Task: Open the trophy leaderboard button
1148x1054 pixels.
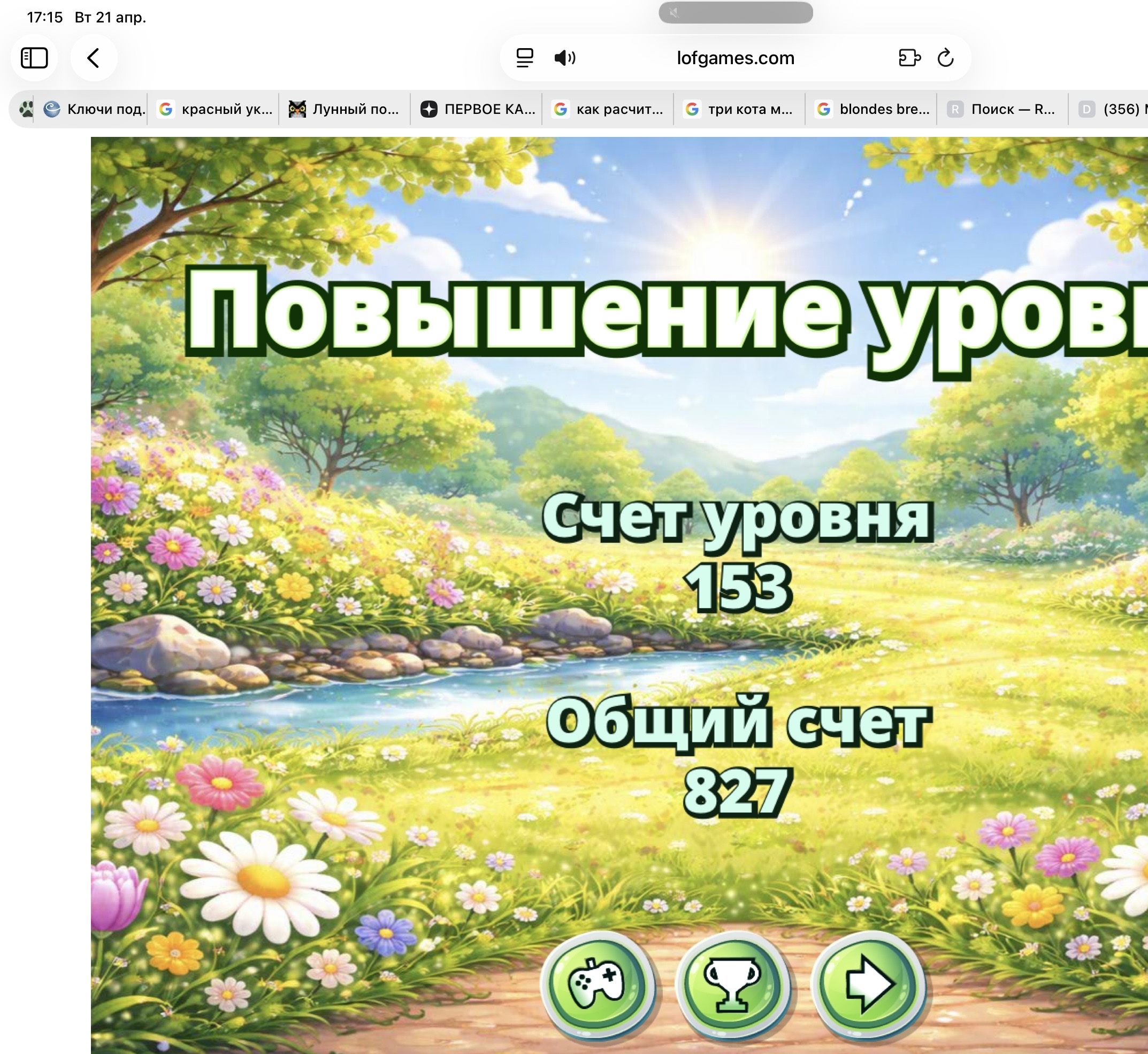Action: pyautogui.click(x=733, y=983)
